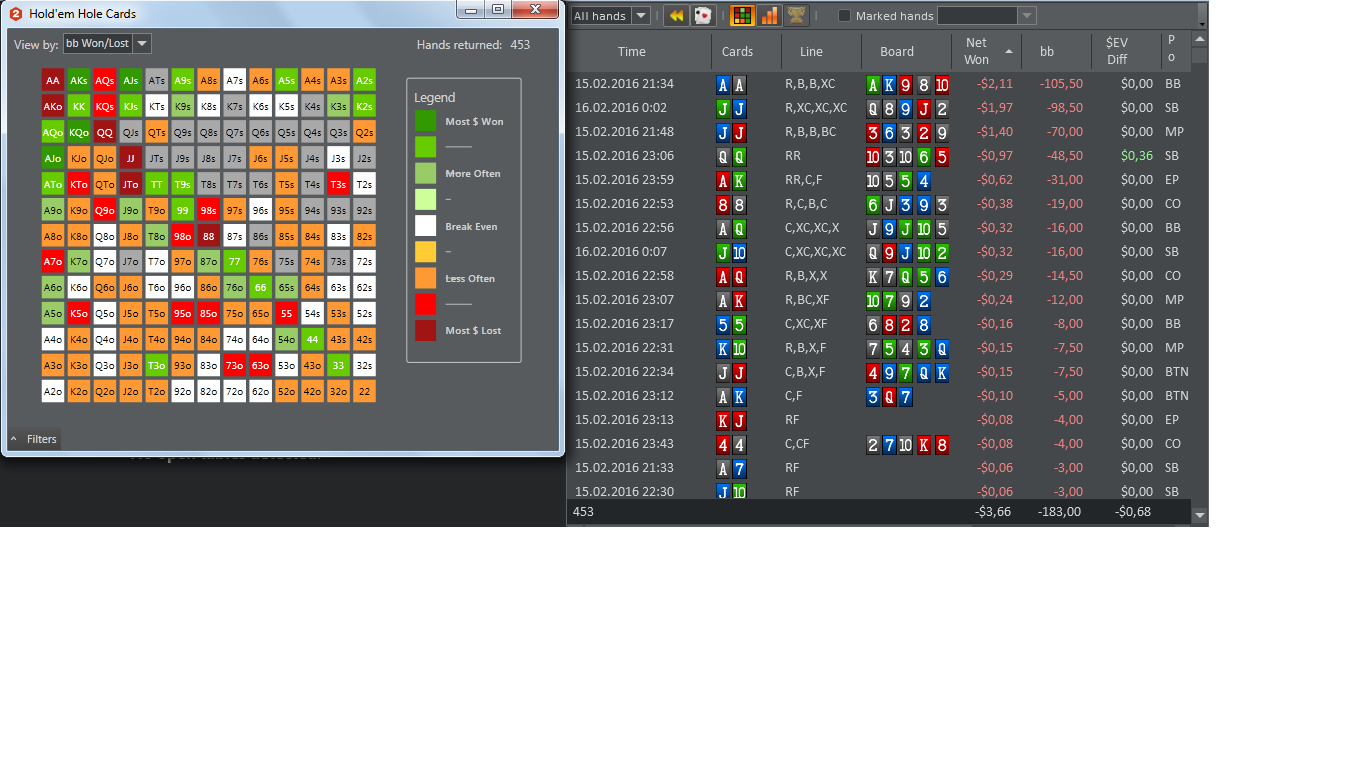Open the Marked hands combo box

coord(986,16)
